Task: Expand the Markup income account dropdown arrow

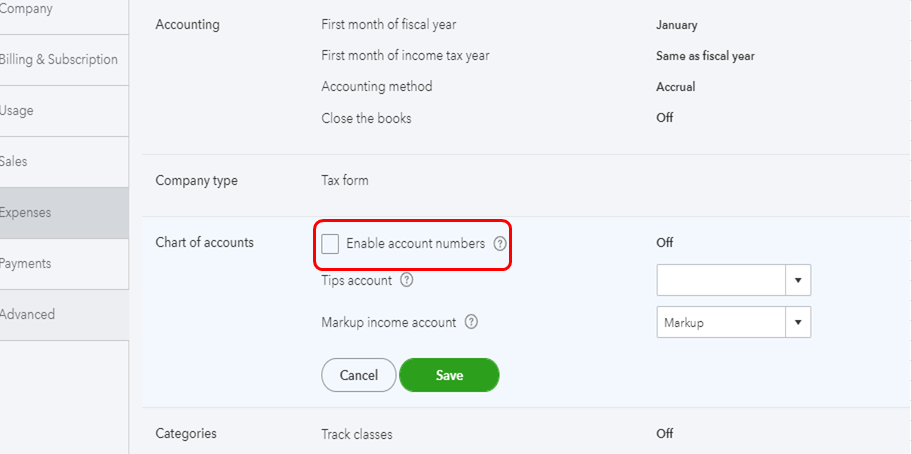Action: [797, 323]
